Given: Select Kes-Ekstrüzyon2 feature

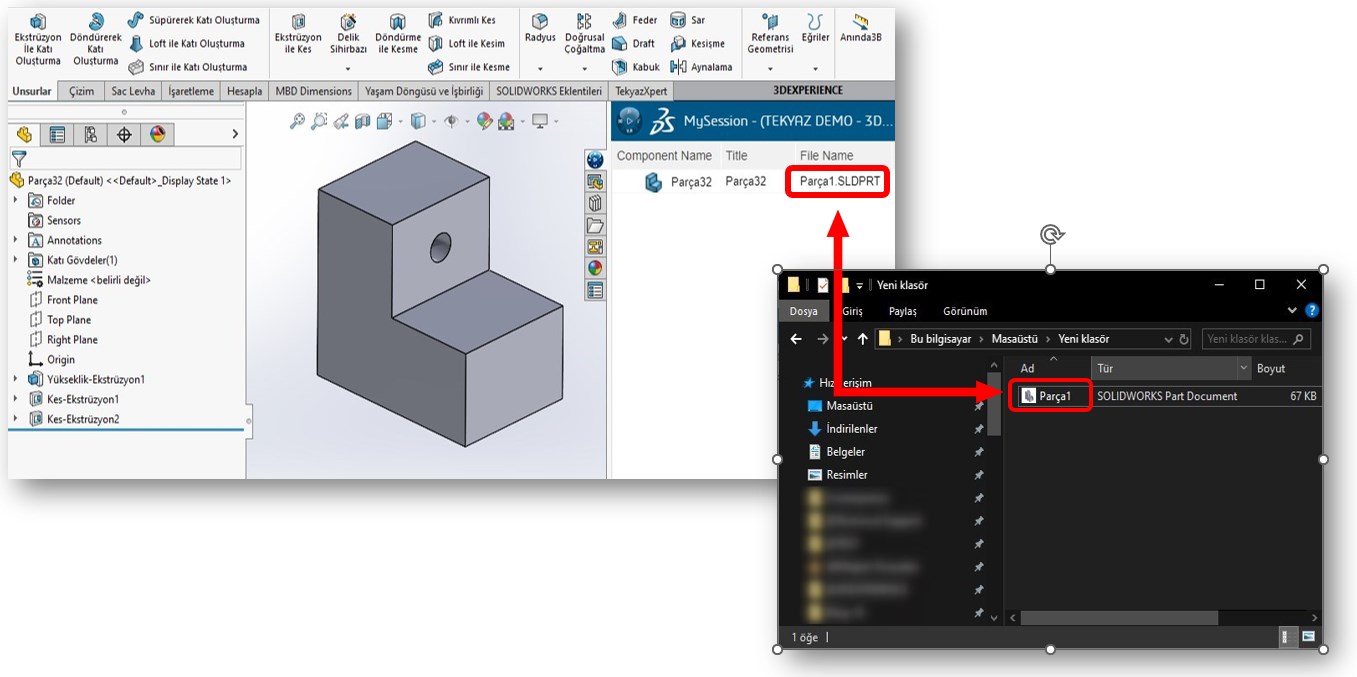Looking at the screenshot, I should pyautogui.click(x=74, y=419).
